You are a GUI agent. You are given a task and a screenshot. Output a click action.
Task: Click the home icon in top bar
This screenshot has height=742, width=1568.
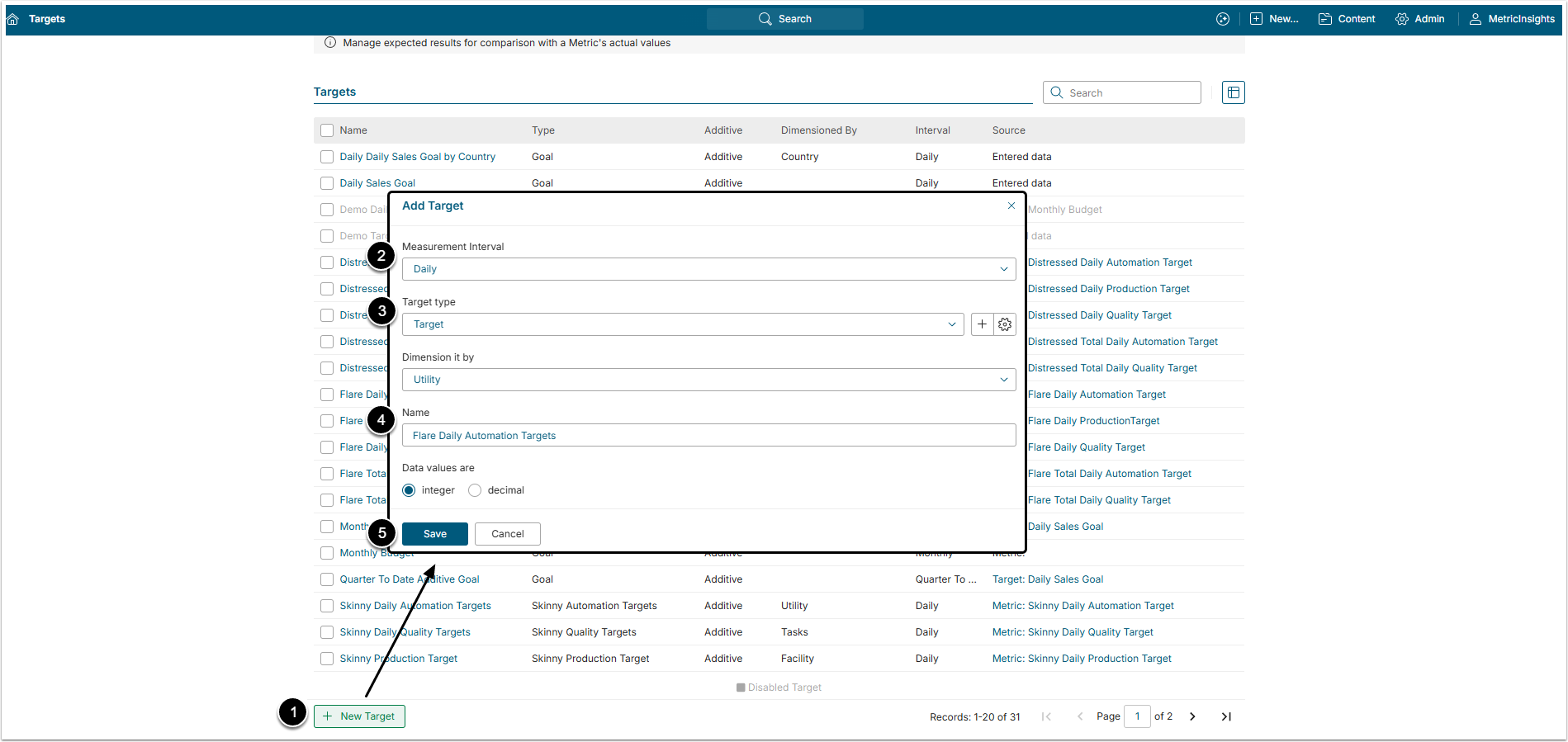point(12,19)
